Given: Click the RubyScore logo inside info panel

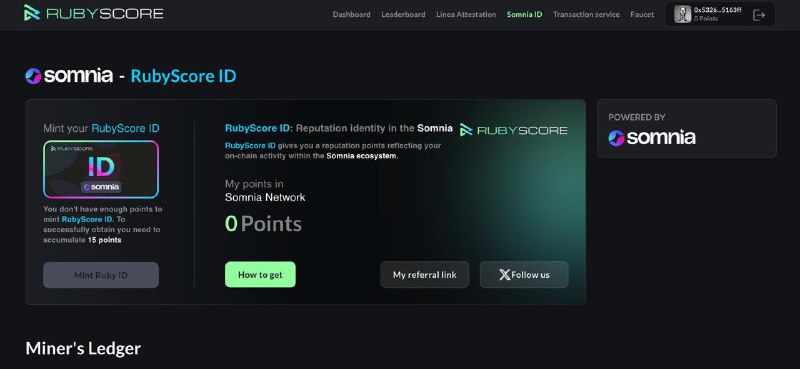Looking at the screenshot, I should (x=513, y=130).
